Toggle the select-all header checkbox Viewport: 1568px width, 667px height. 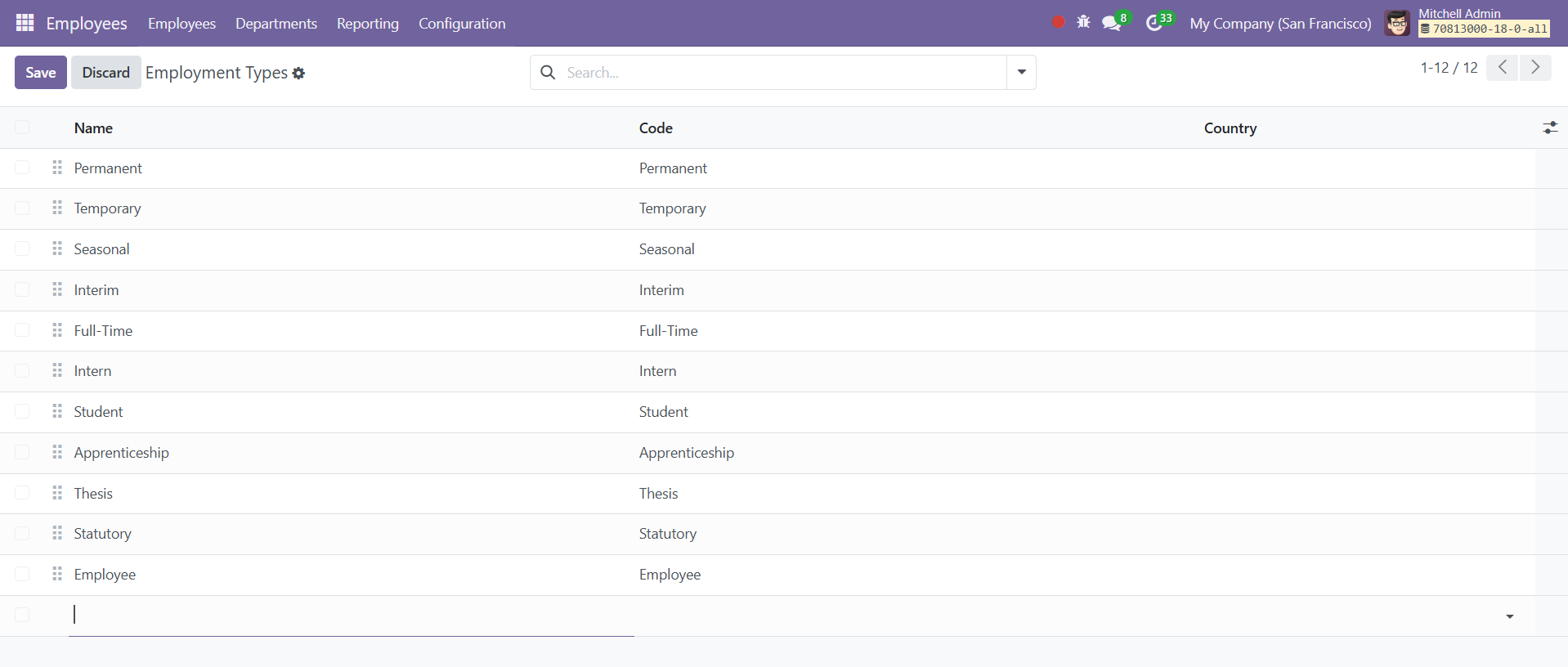click(22, 127)
